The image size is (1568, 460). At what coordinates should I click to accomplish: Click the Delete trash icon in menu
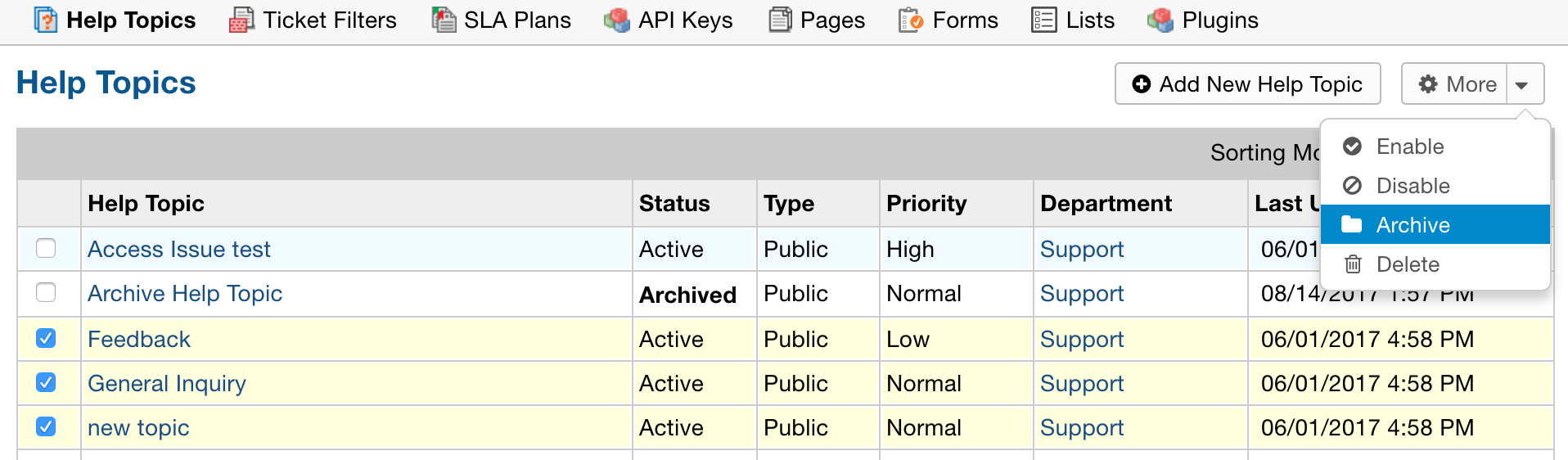[x=1354, y=264]
